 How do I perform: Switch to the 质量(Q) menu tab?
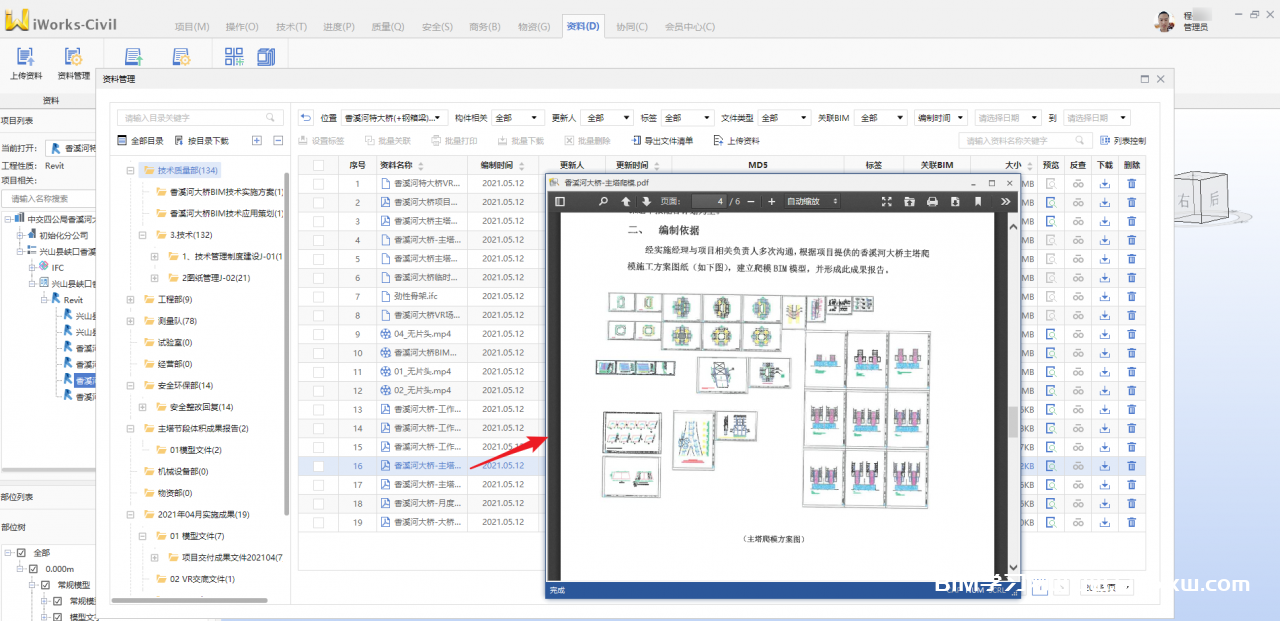[x=388, y=26]
